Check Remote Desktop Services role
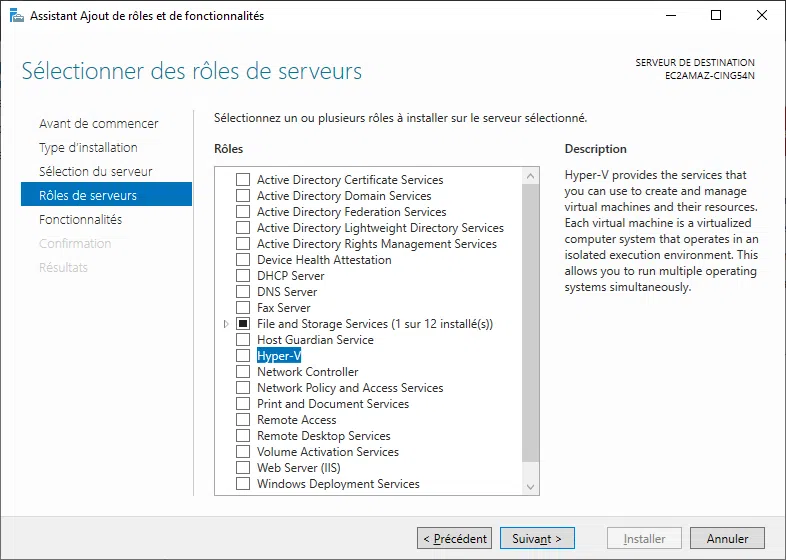The image size is (786, 560). [x=243, y=436]
